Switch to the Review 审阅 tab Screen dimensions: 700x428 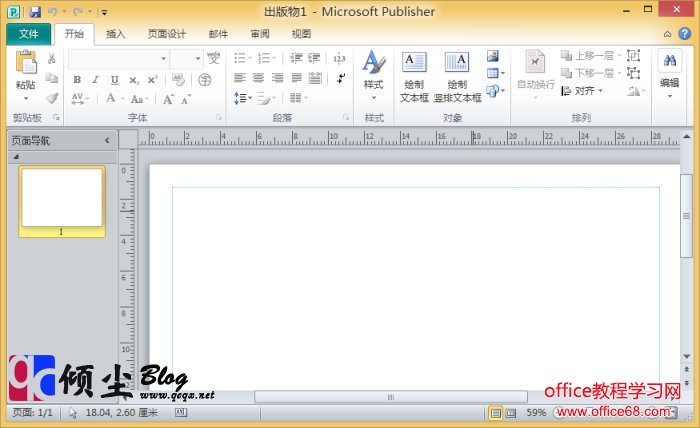[x=260, y=34]
